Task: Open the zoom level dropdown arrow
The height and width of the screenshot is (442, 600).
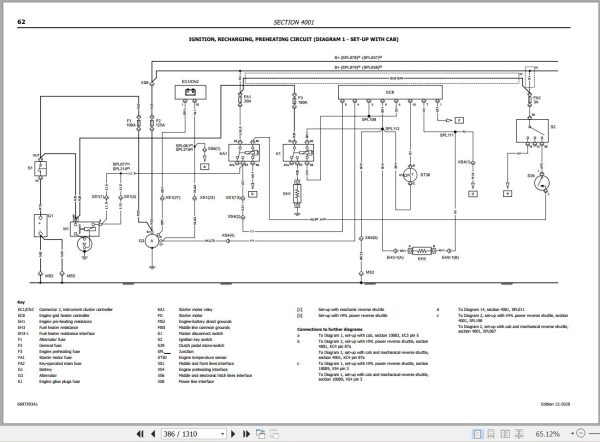Action: click(x=572, y=434)
